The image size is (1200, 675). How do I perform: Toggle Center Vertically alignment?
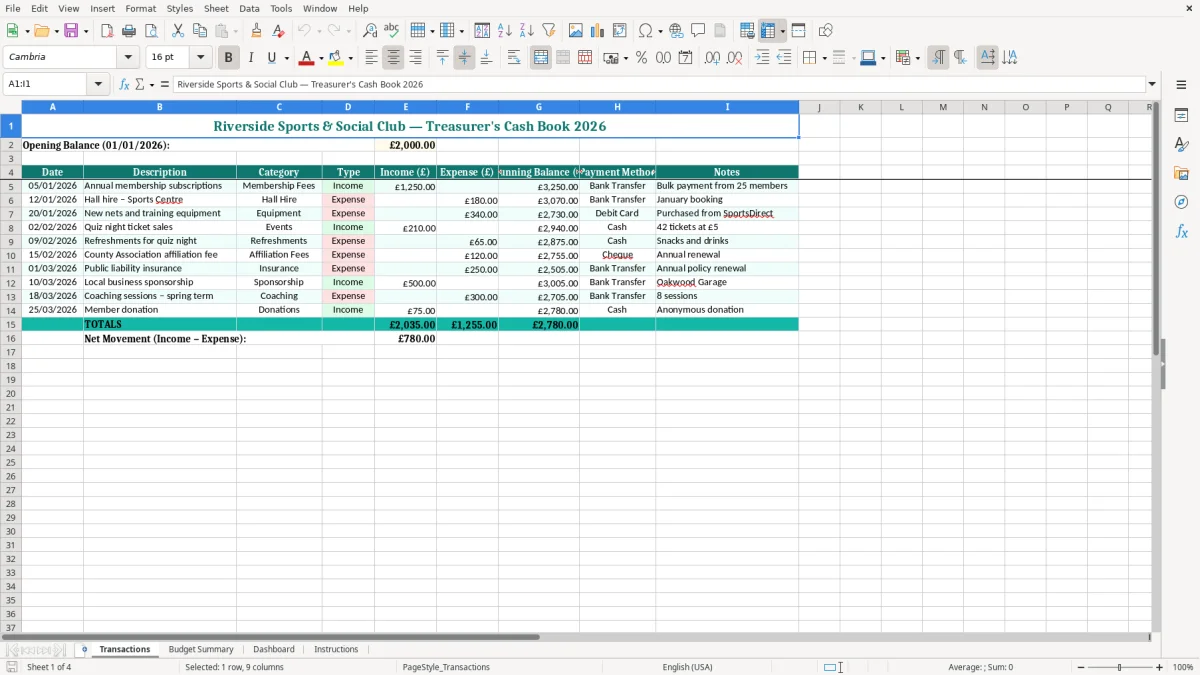coord(464,58)
